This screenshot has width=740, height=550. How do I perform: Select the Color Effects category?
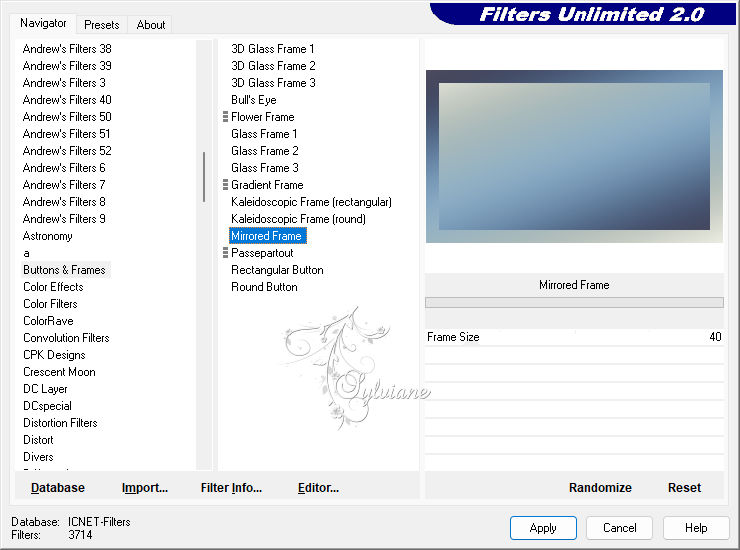point(53,287)
